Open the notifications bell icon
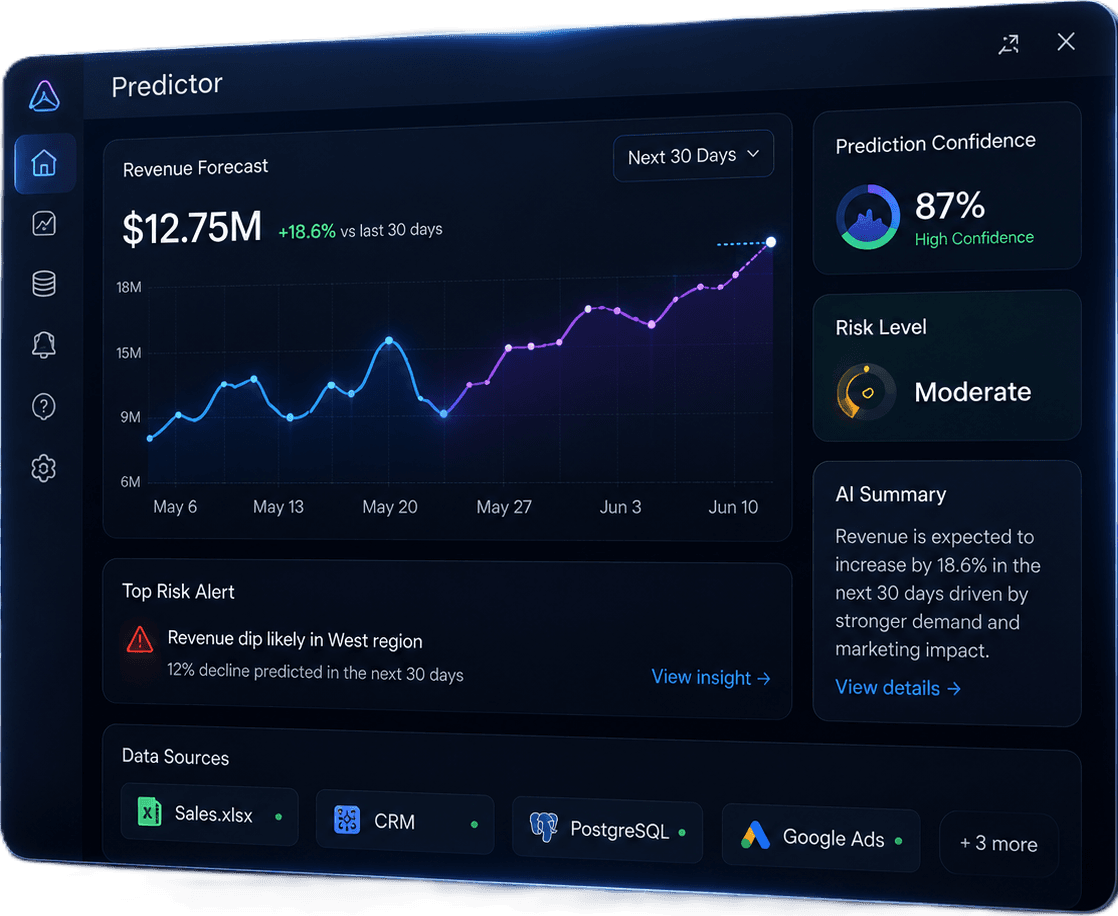1118x916 pixels. (44, 345)
